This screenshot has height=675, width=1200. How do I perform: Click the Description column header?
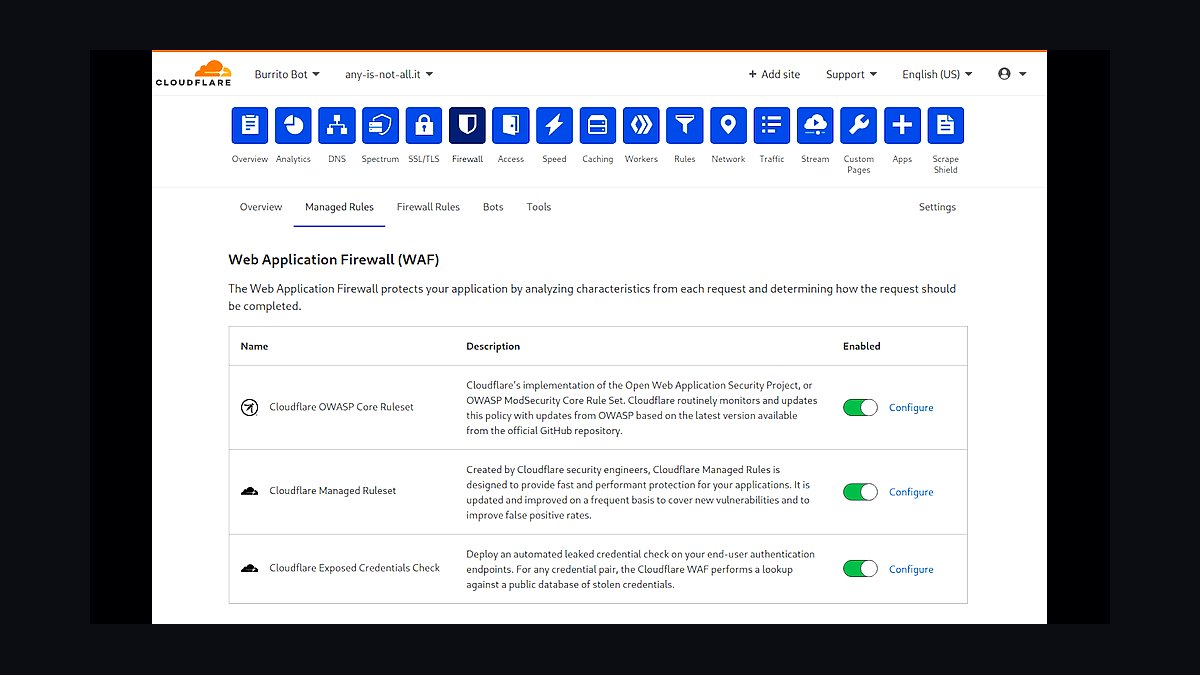pyautogui.click(x=493, y=346)
